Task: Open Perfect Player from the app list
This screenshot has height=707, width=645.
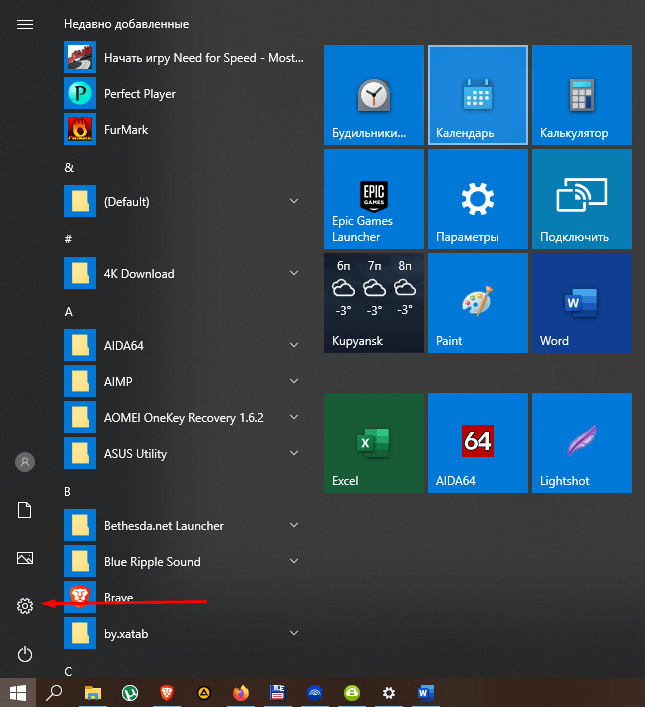Action: (185, 93)
